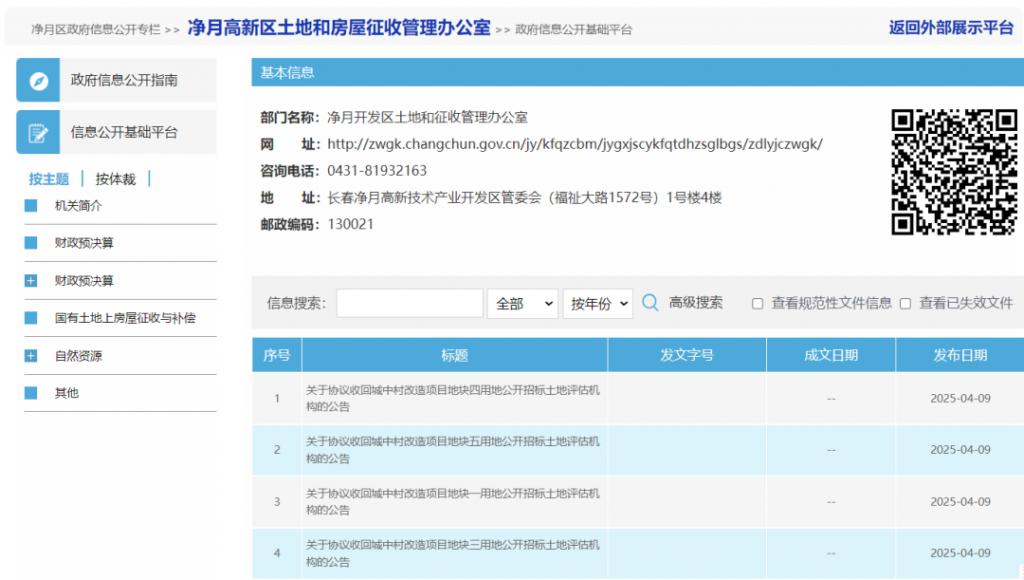Open 政府信息公开指南 menu item
This screenshot has height=580, width=1024.
coord(117,80)
